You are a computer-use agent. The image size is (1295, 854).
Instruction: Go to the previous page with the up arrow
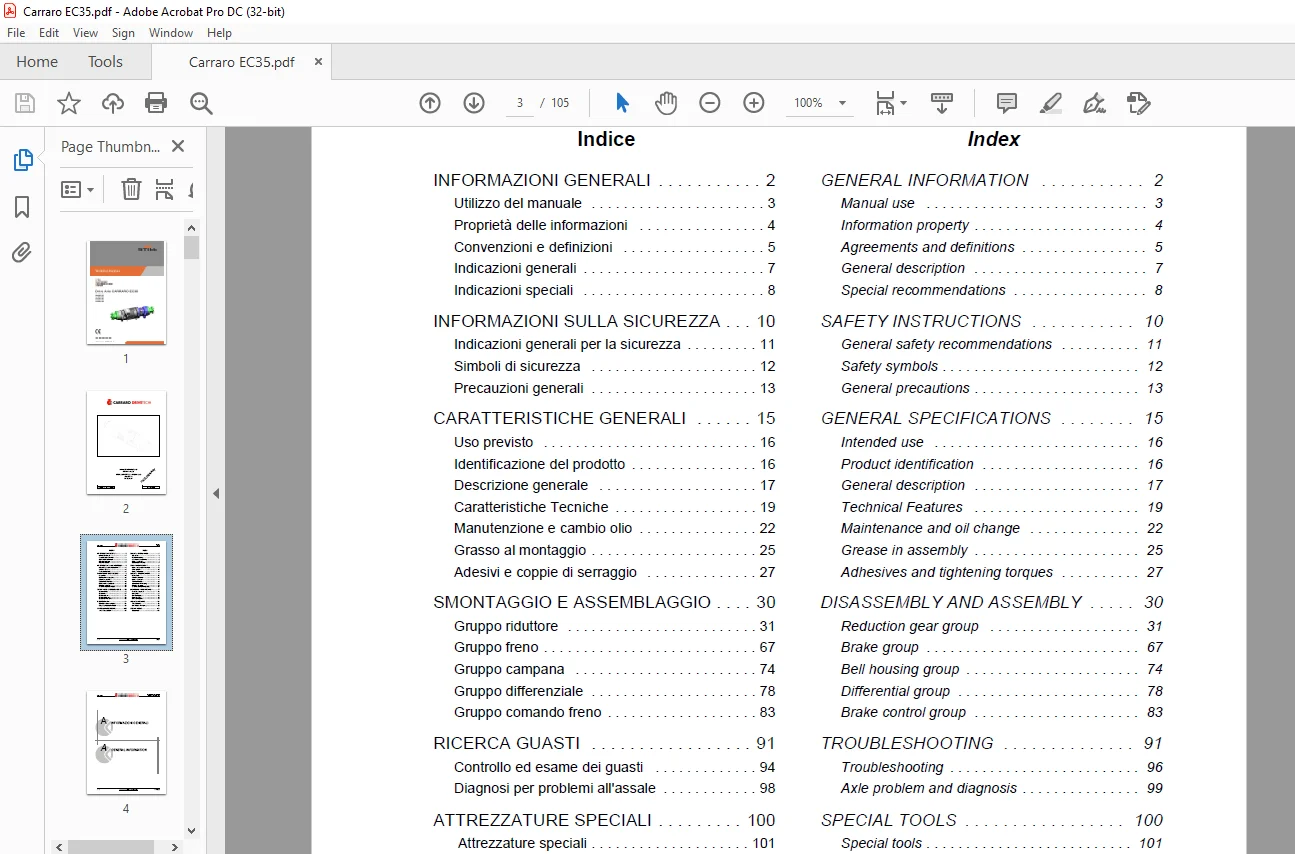point(430,103)
